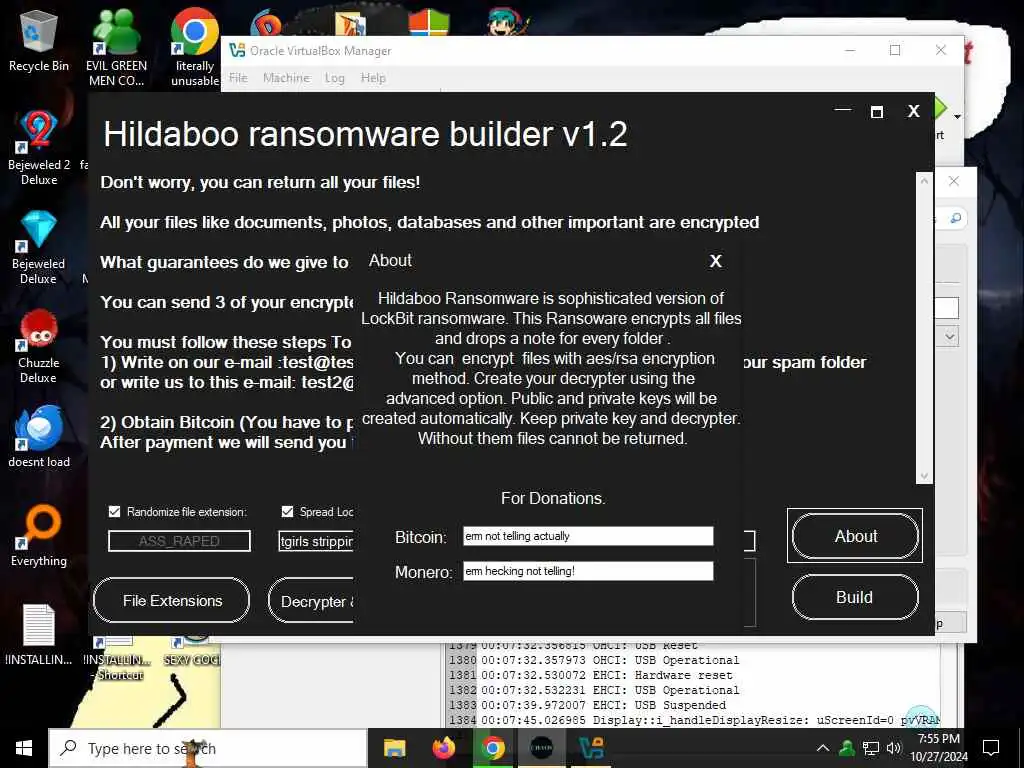Untick the Randomize file extension checkbox
This screenshot has width=1024, height=768.
pyautogui.click(x=114, y=511)
